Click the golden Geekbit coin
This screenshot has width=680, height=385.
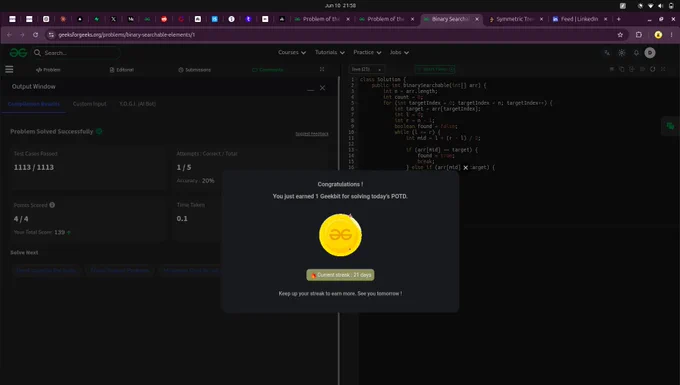[x=340, y=235]
